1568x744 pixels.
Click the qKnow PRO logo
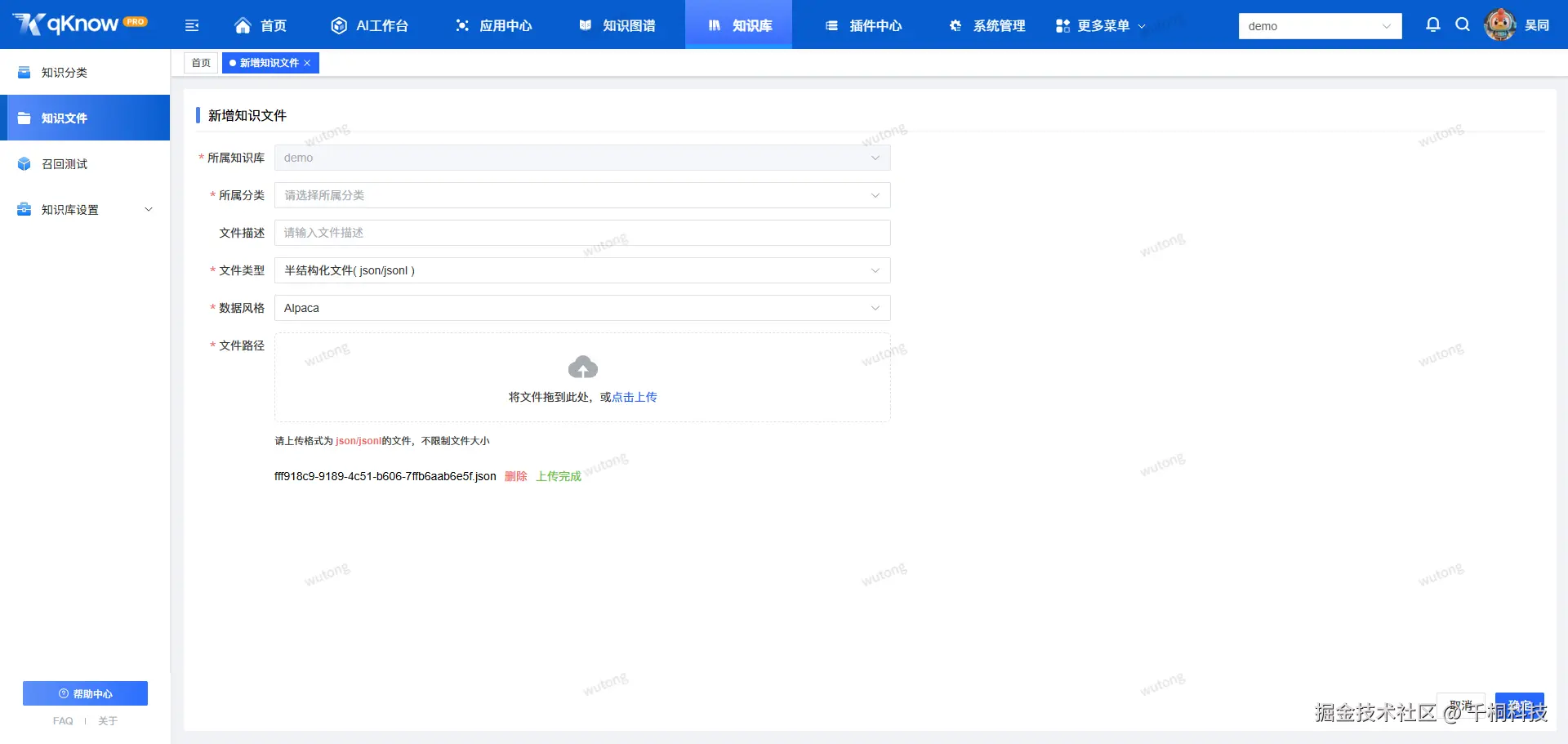pyautogui.click(x=80, y=25)
